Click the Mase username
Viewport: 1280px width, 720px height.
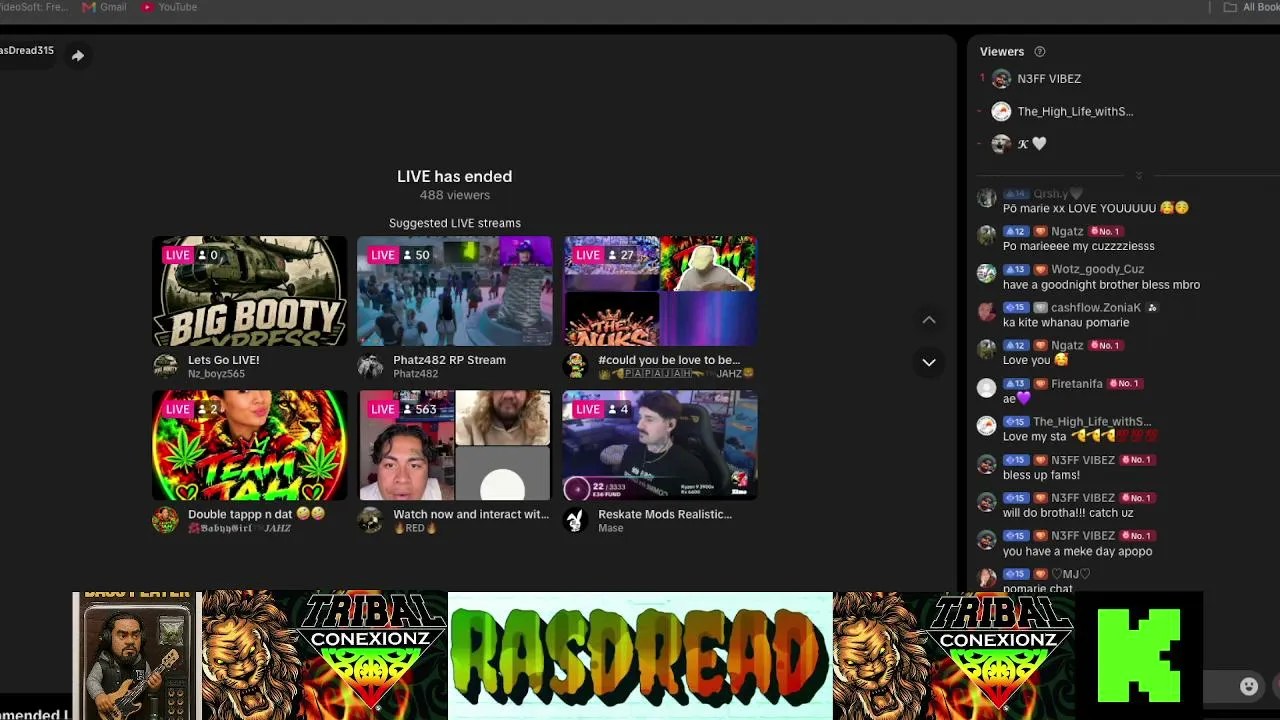[610, 528]
